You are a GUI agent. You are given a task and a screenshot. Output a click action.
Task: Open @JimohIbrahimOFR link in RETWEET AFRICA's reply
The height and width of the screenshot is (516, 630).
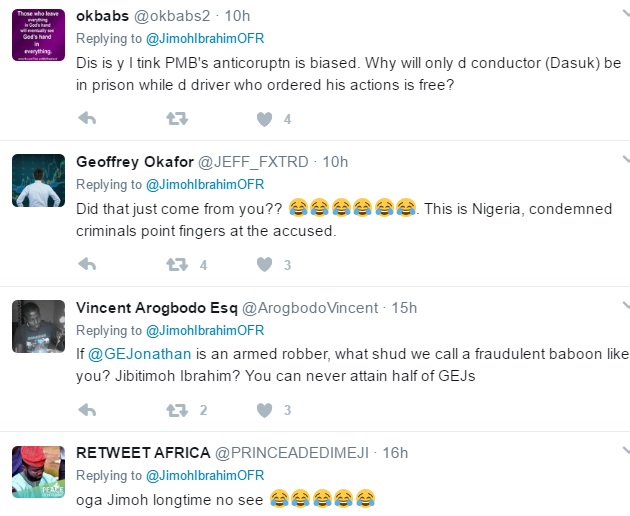pyautogui.click(x=205, y=475)
